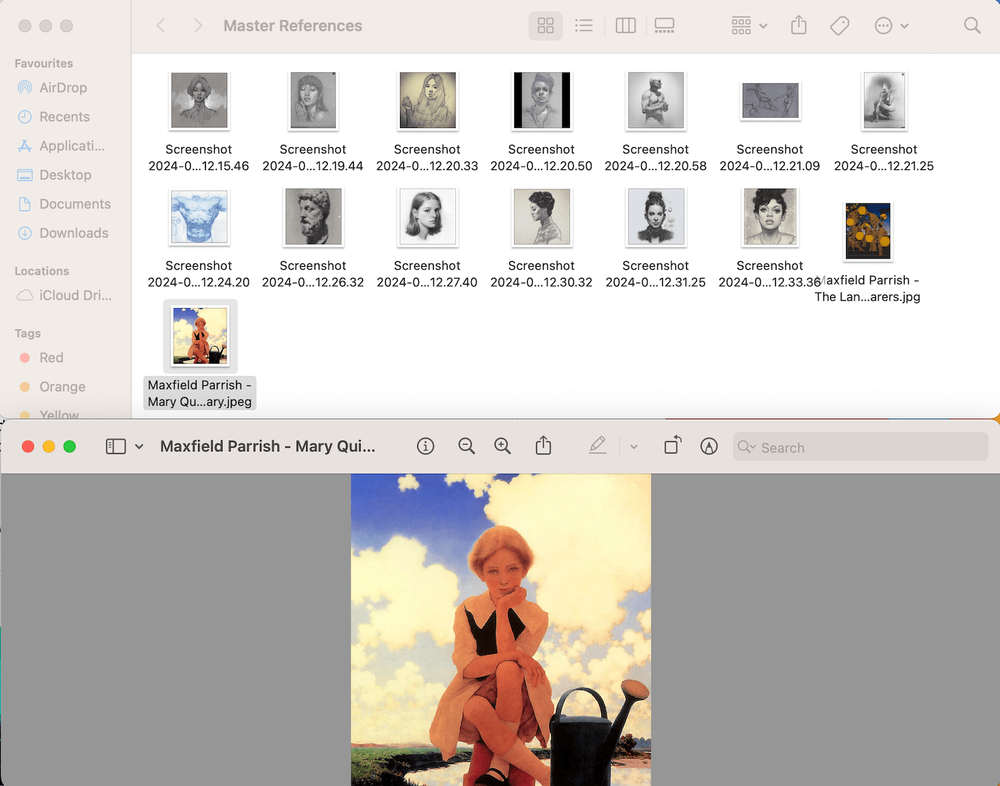Minimize the Preview window

tap(48, 447)
